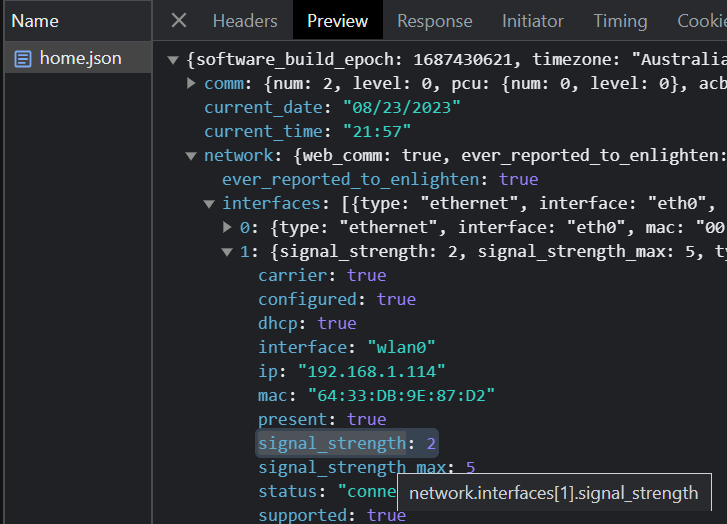The width and height of the screenshot is (727, 524).
Task: Click the home.json file icon
Action: click(22, 58)
